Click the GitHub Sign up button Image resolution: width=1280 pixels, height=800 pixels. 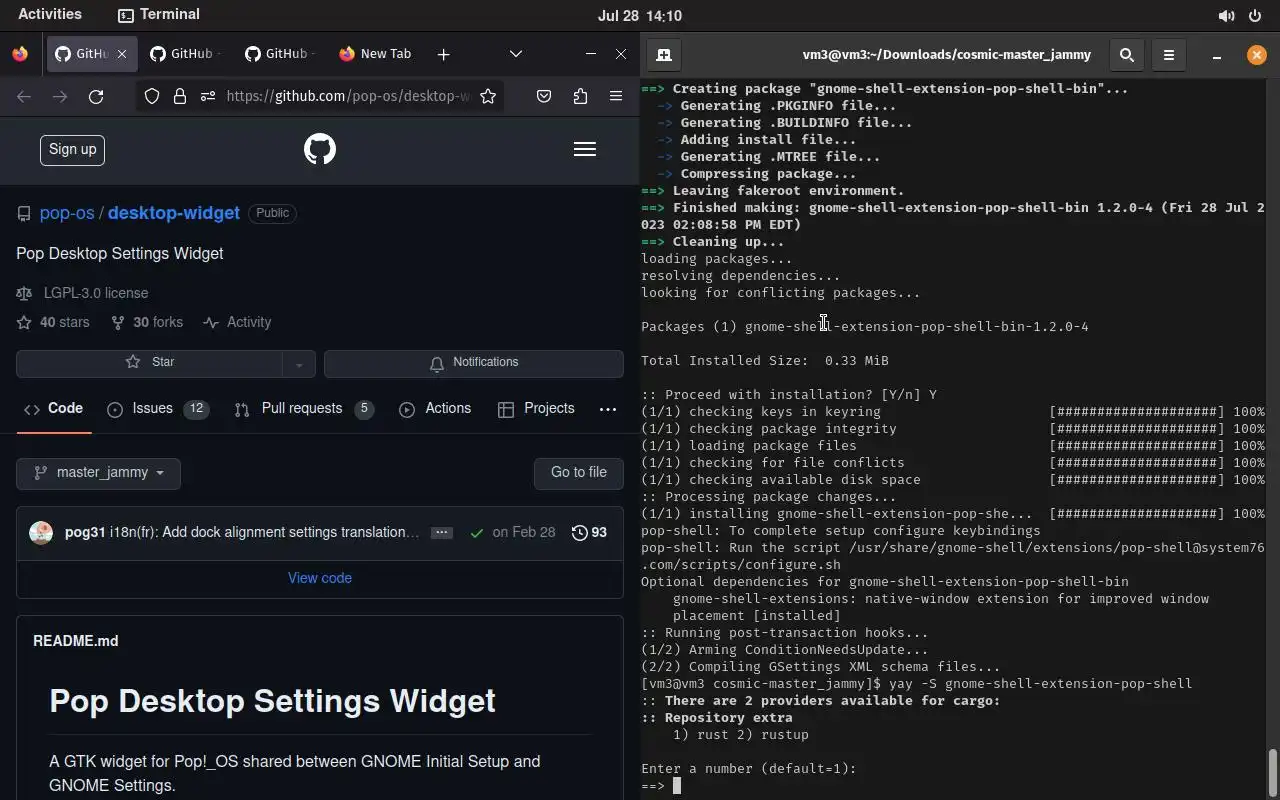tap(73, 150)
